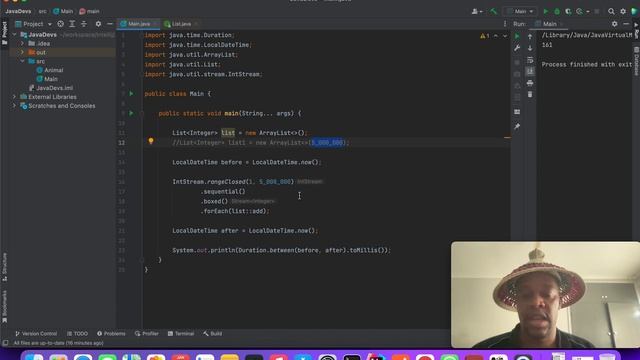This screenshot has height=360, width=640.
Task: Open the Profiler tool window
Action: pyautogui.click(x=147, y=333)
